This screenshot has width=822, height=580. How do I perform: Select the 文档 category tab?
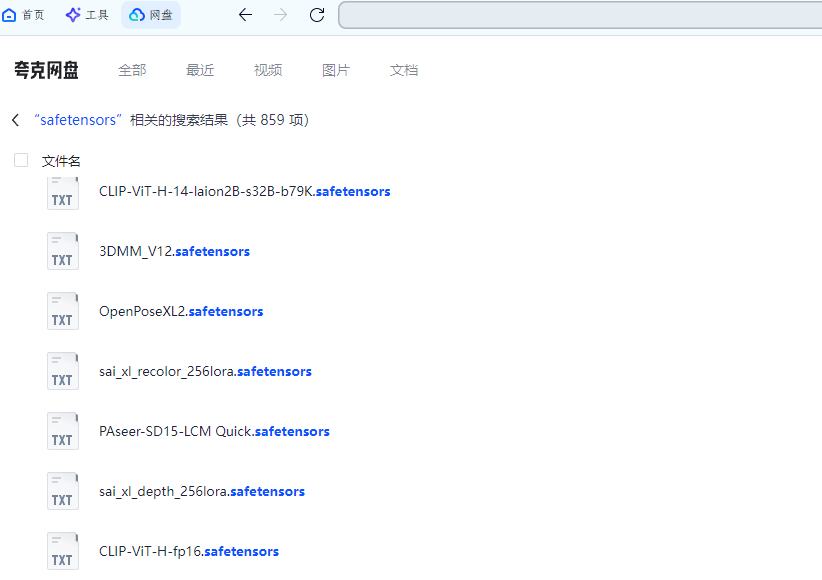point(404,70)
